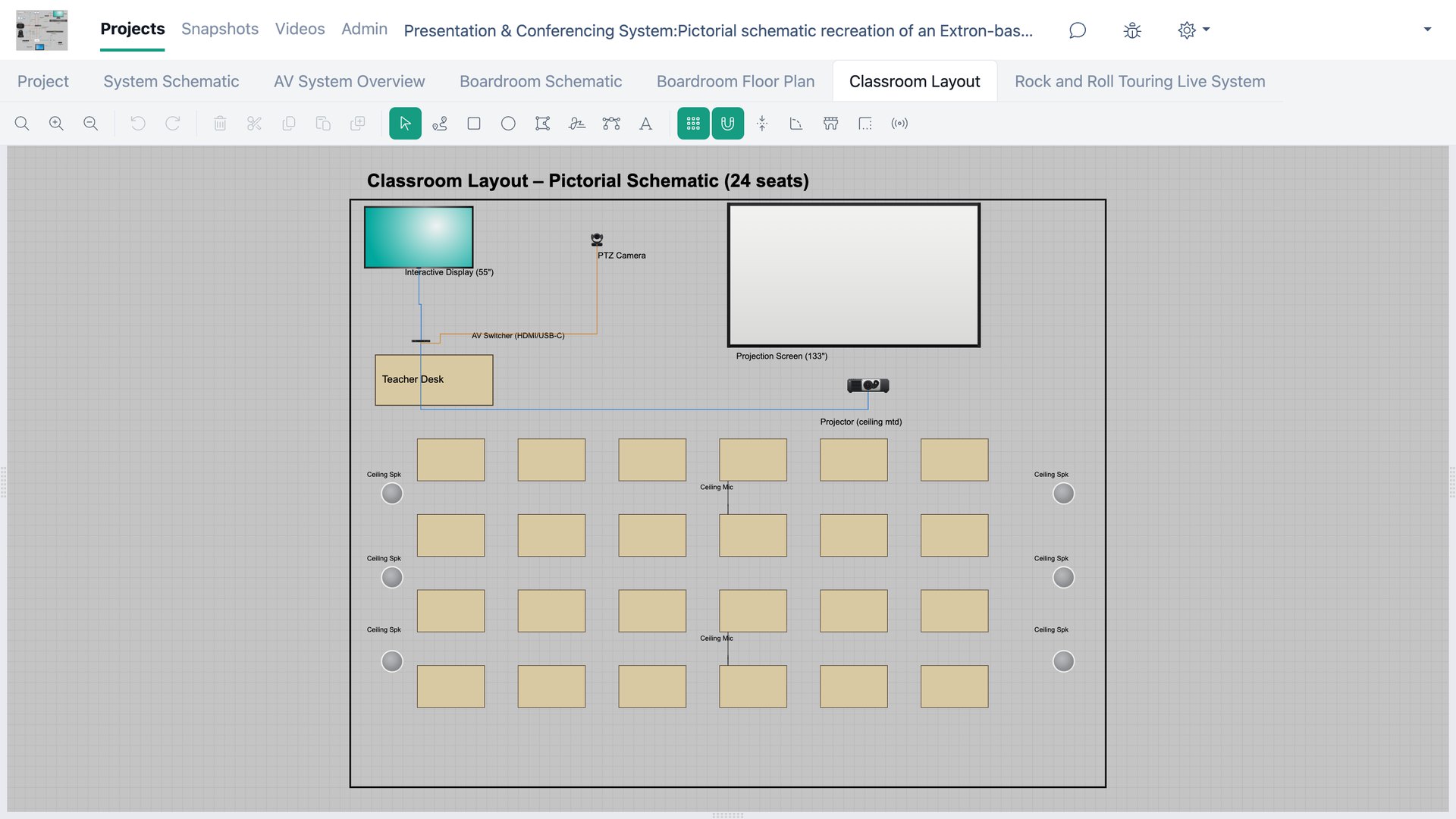
Task: Click the center-point alignment icon
Action: coord(762,124)
